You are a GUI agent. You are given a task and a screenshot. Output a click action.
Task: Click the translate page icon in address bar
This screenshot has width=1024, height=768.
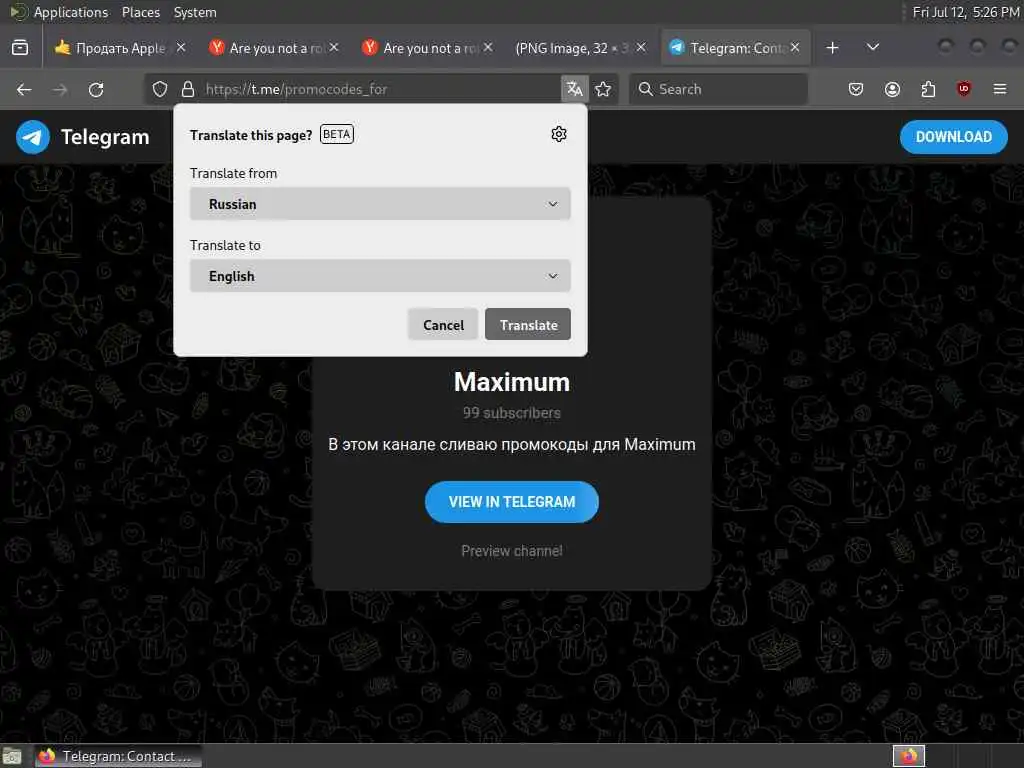(575, 89)
